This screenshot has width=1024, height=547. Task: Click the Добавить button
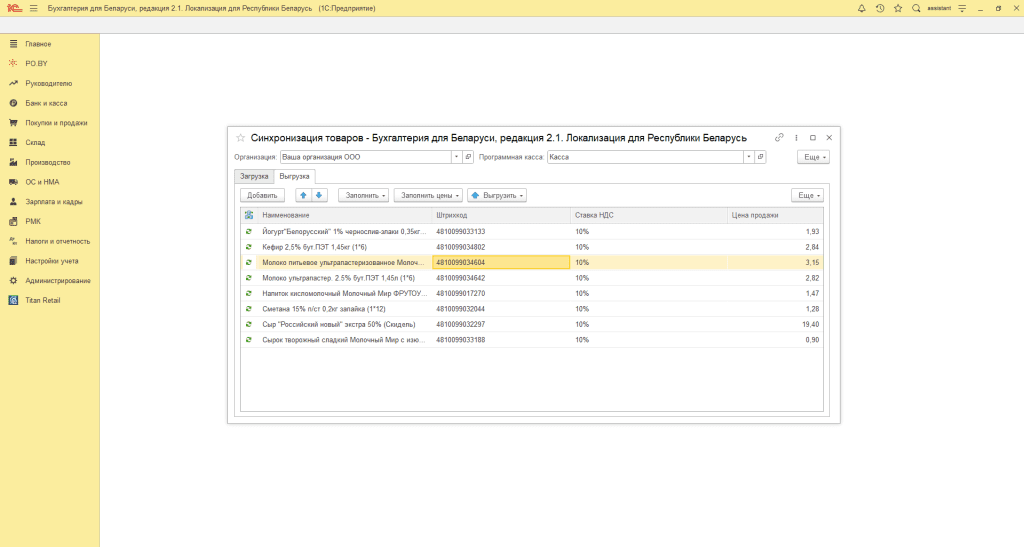coord(263,195)
